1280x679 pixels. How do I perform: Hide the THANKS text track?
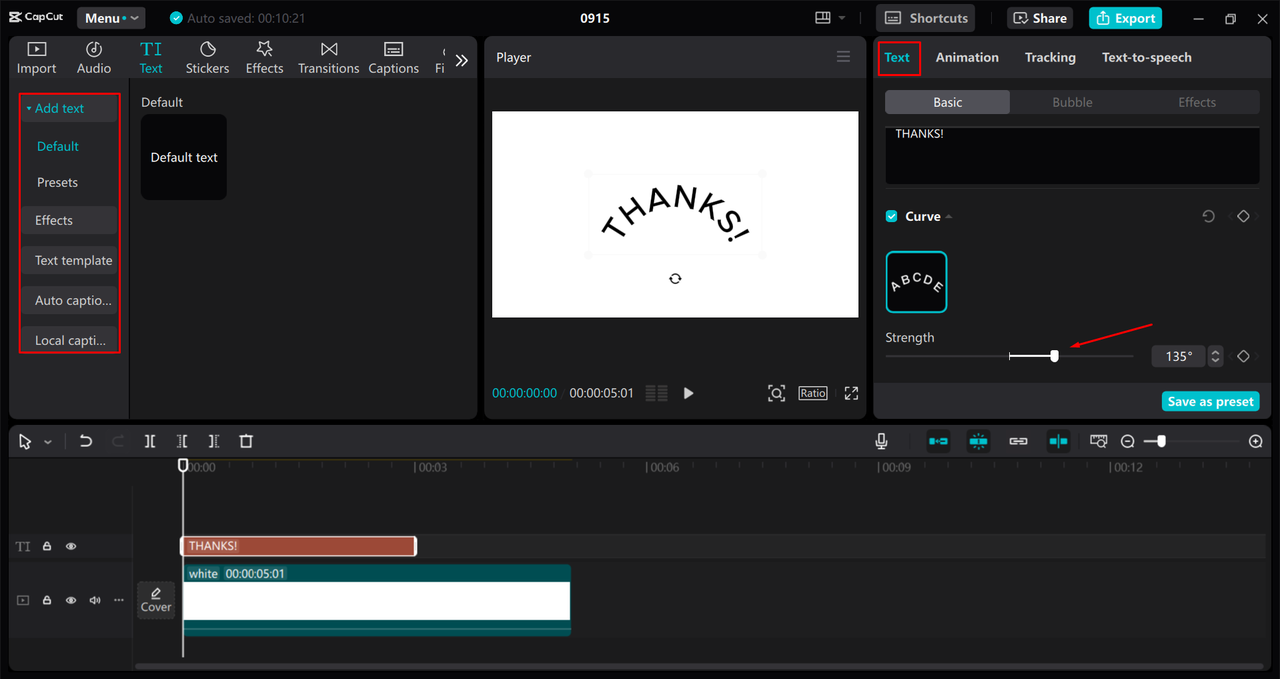[71, 547]
